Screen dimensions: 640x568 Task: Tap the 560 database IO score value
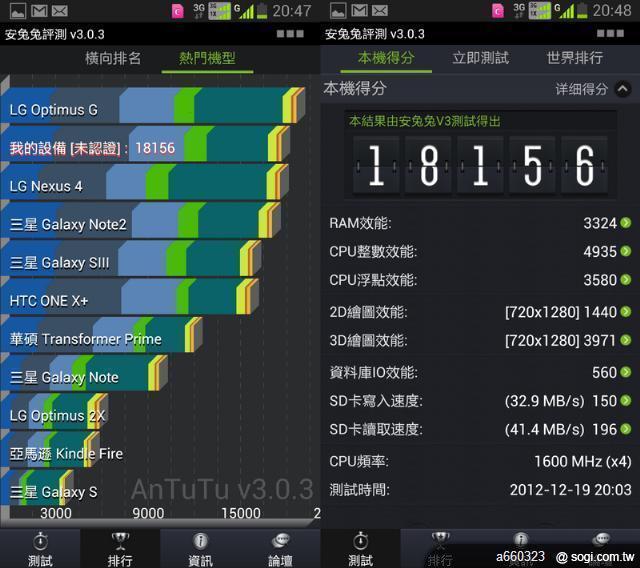[x=604, y=372]
